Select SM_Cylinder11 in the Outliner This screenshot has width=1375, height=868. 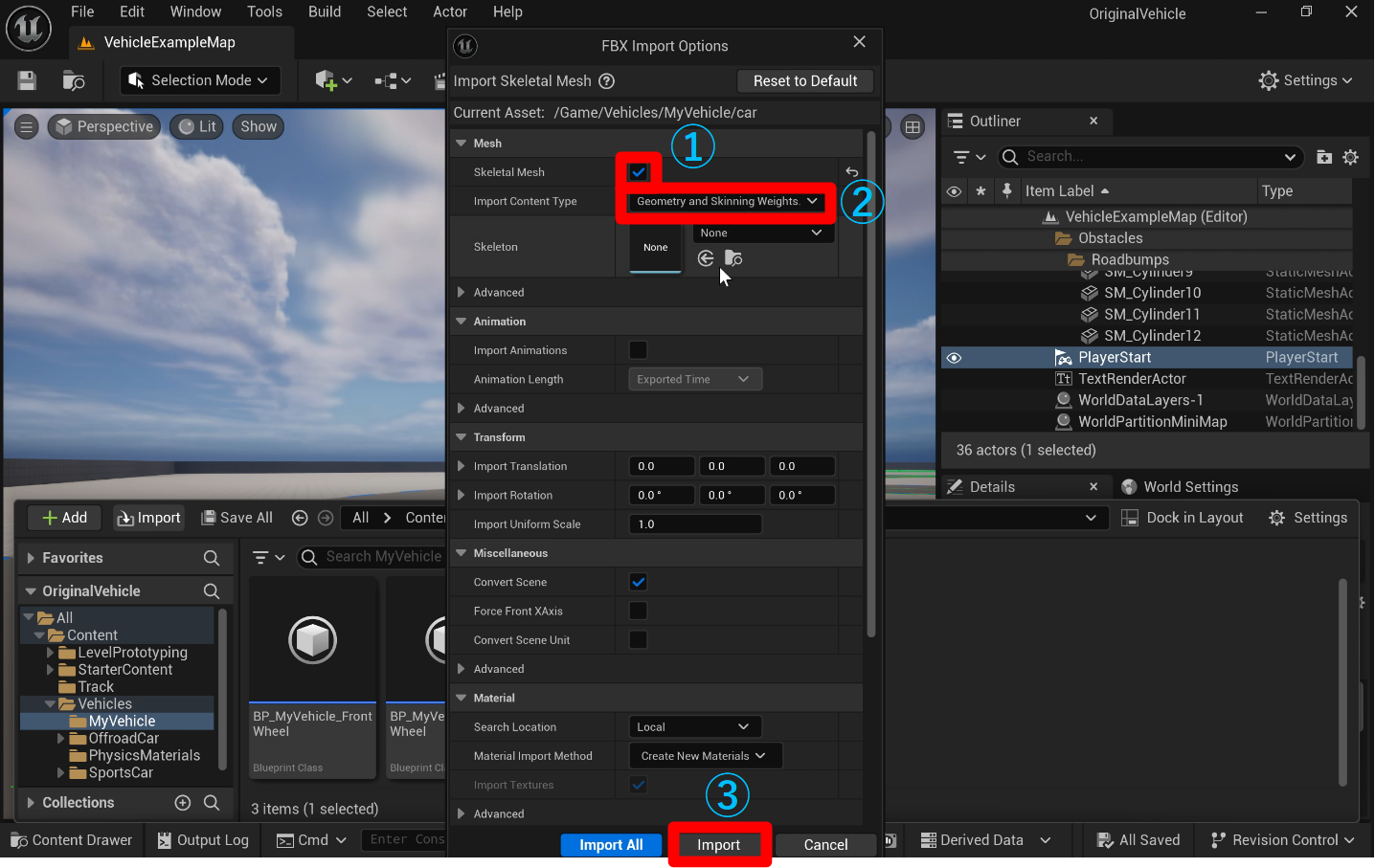(1152, 315)
